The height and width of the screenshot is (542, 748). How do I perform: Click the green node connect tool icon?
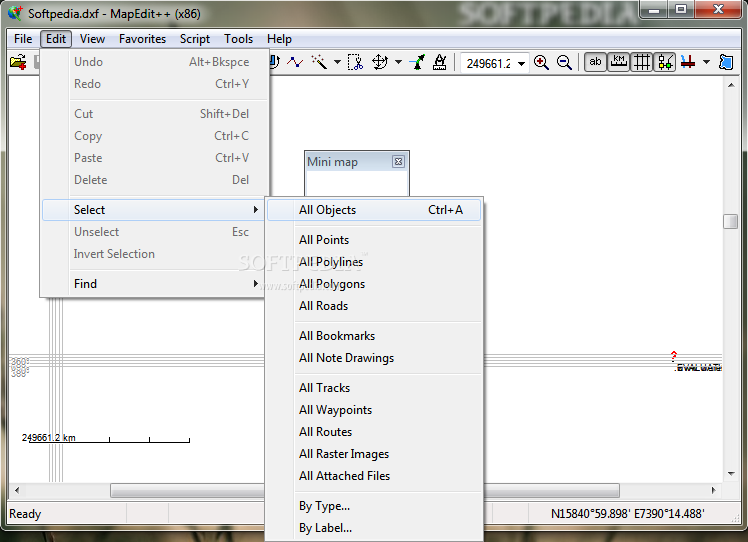tap(417, 62)
